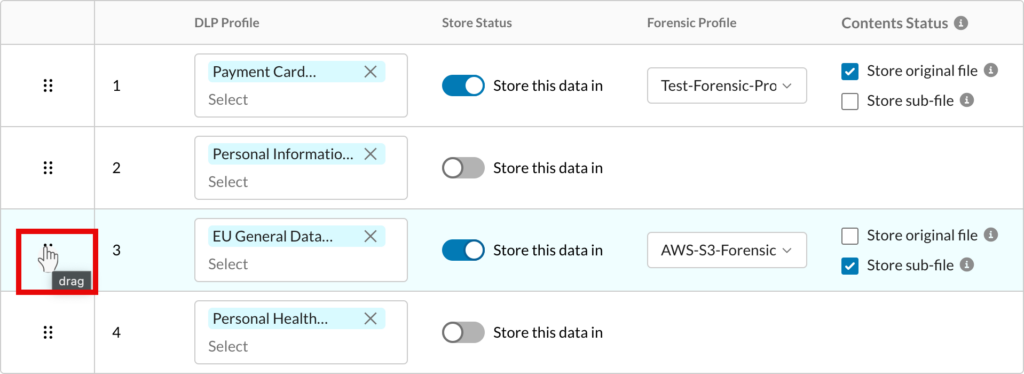Enable Store this data toggle in row 2
1024x374 pixels.
click(463, 168)
